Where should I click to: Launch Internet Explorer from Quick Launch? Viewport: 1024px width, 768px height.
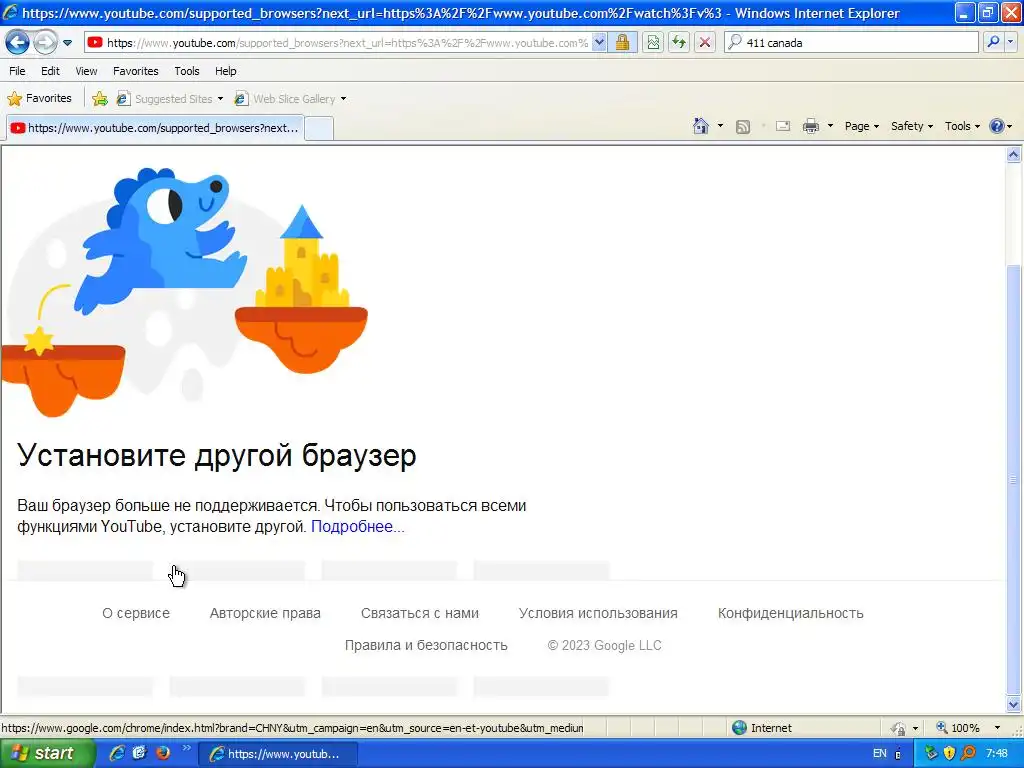pos(117,753)
